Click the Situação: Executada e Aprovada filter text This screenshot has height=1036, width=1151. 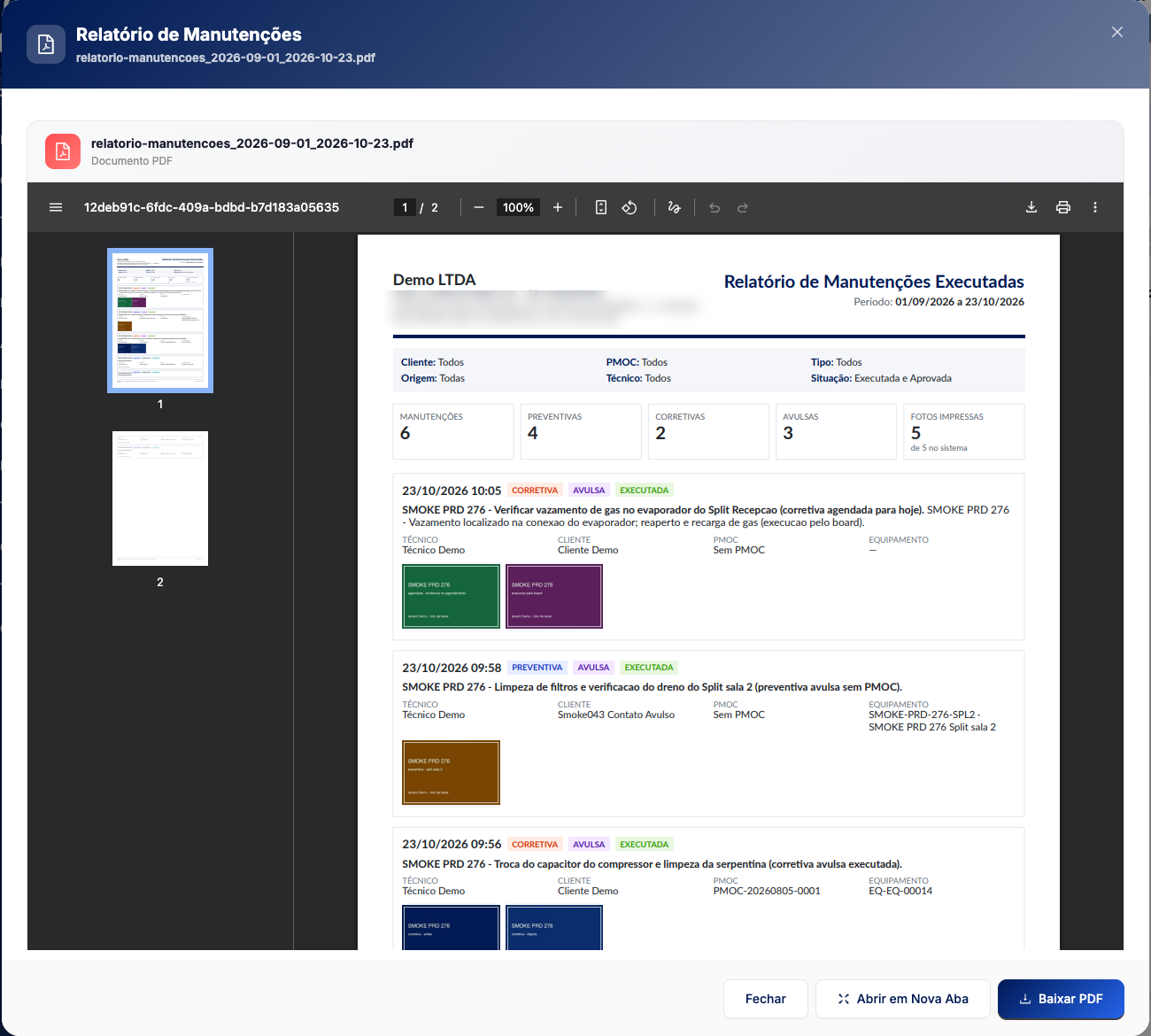pos(881,378)
